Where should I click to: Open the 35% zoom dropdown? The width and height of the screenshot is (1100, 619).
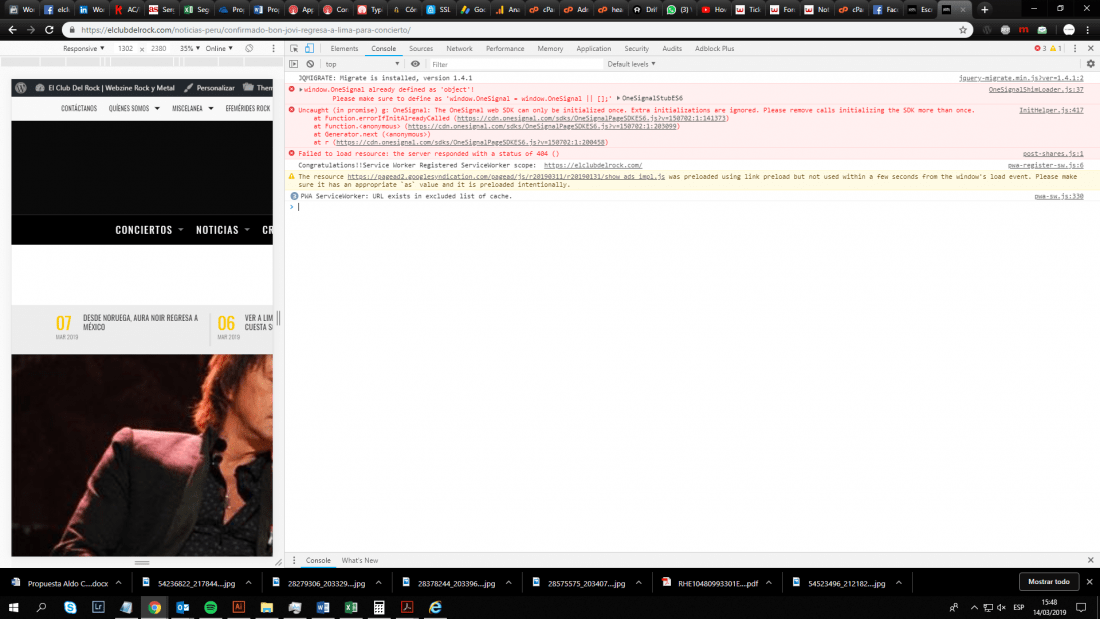tap(189, 48)
